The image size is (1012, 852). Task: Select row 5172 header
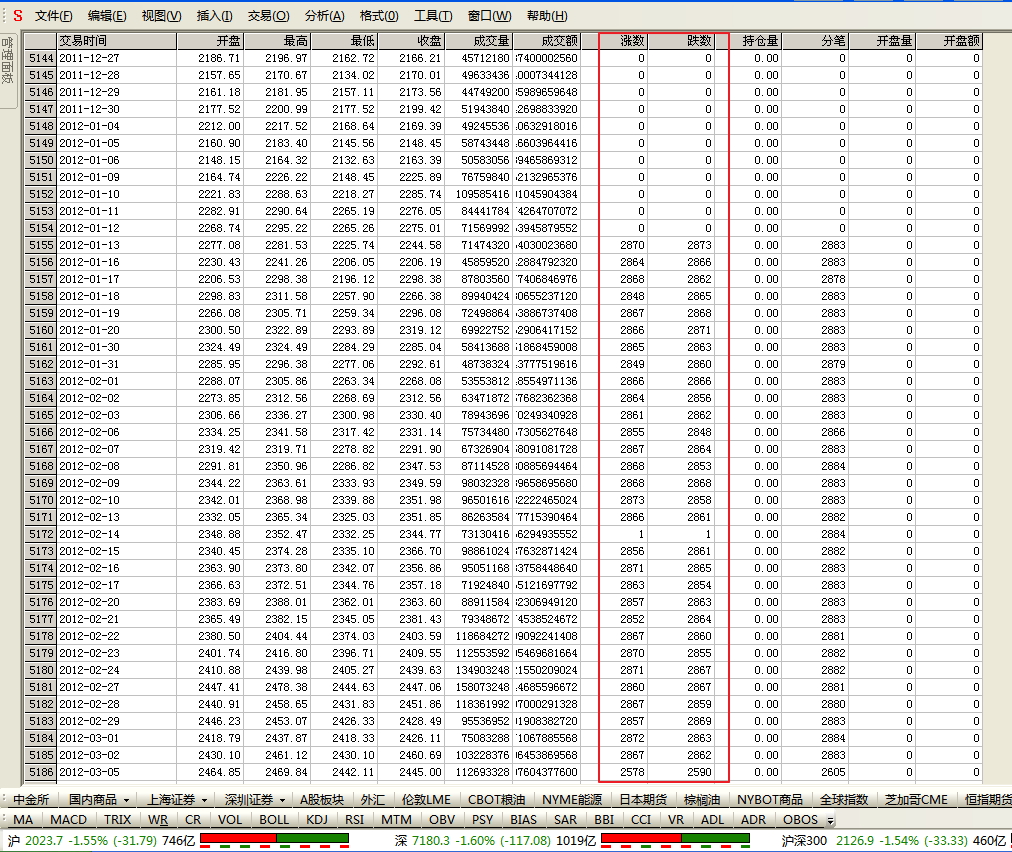(x=40, y=535)
